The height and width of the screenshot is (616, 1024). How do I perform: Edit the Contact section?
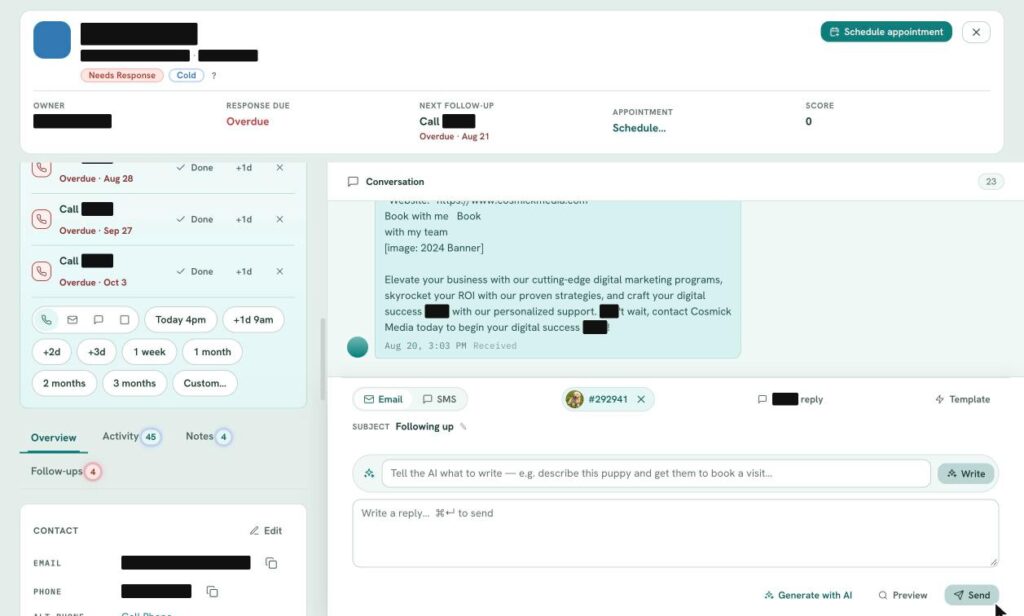[x=266, y=530]
